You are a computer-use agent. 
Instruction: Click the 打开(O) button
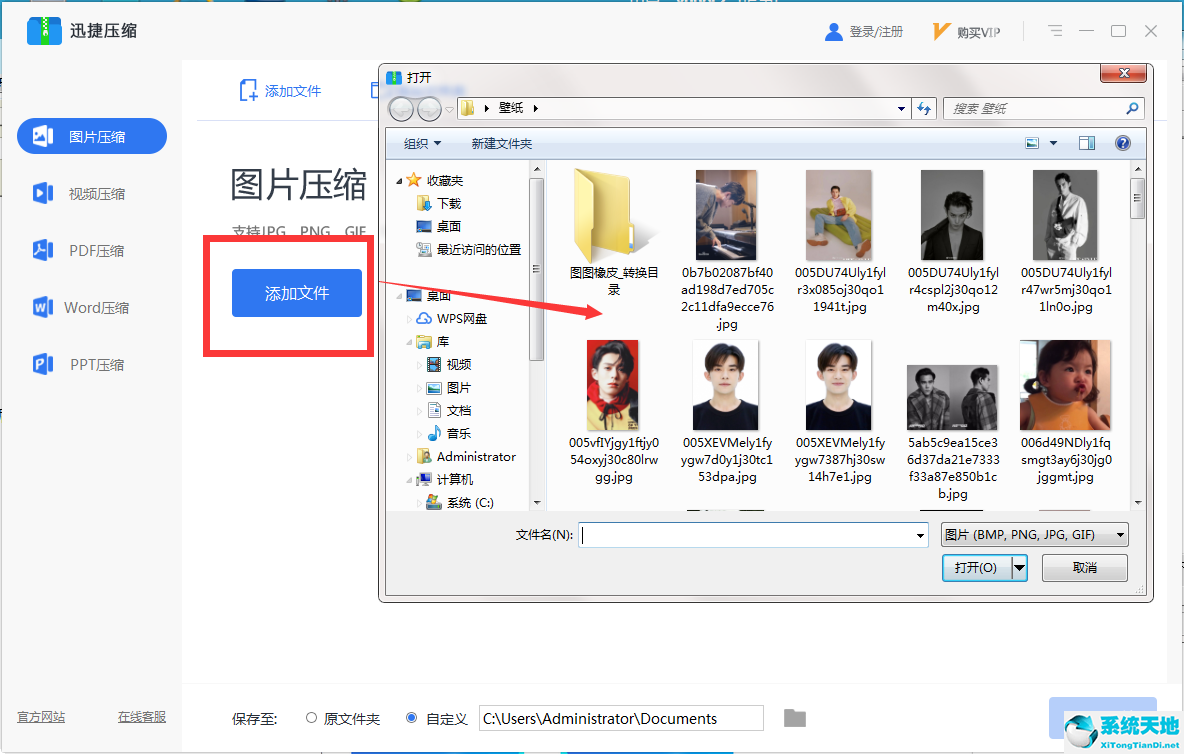coord(976,568)
